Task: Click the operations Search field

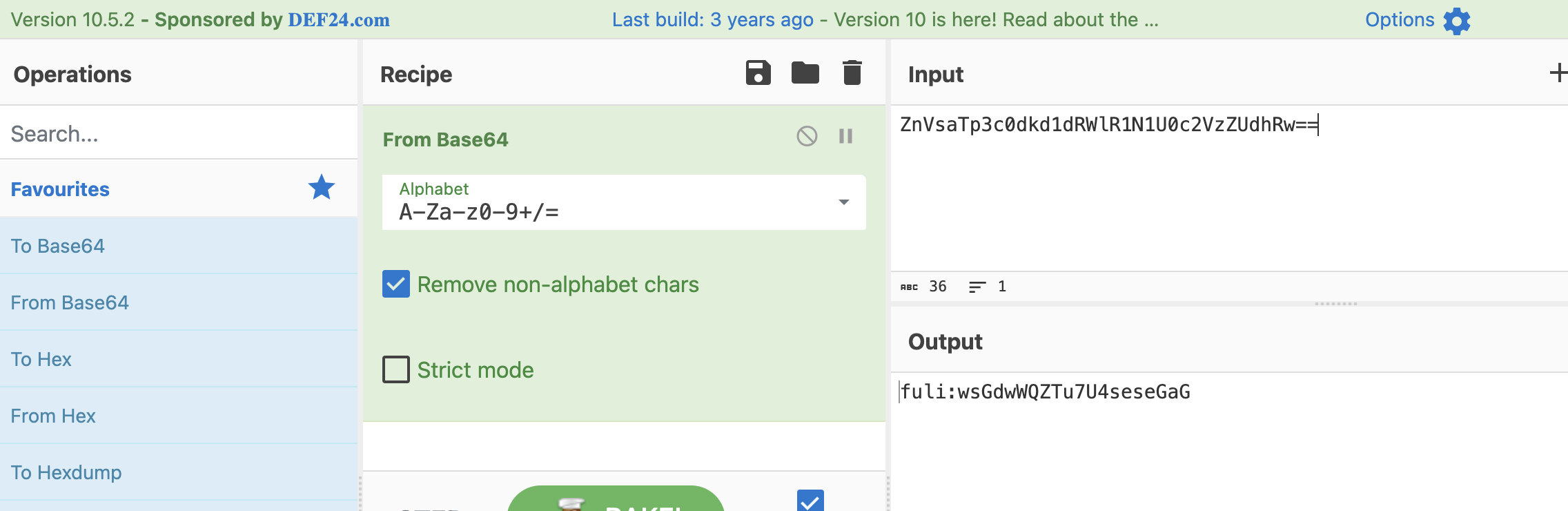Action: [179, 133]
